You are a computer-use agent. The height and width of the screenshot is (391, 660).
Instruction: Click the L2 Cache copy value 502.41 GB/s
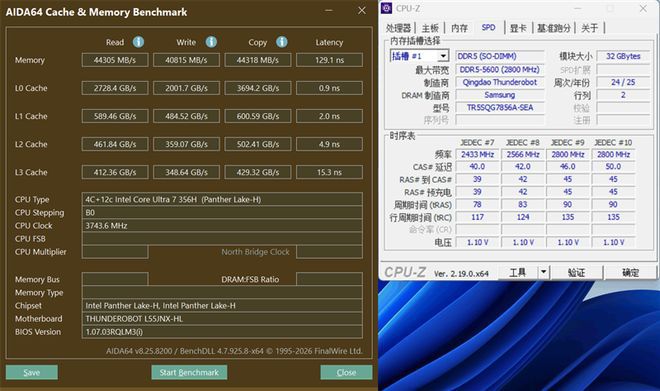[258, 144]
